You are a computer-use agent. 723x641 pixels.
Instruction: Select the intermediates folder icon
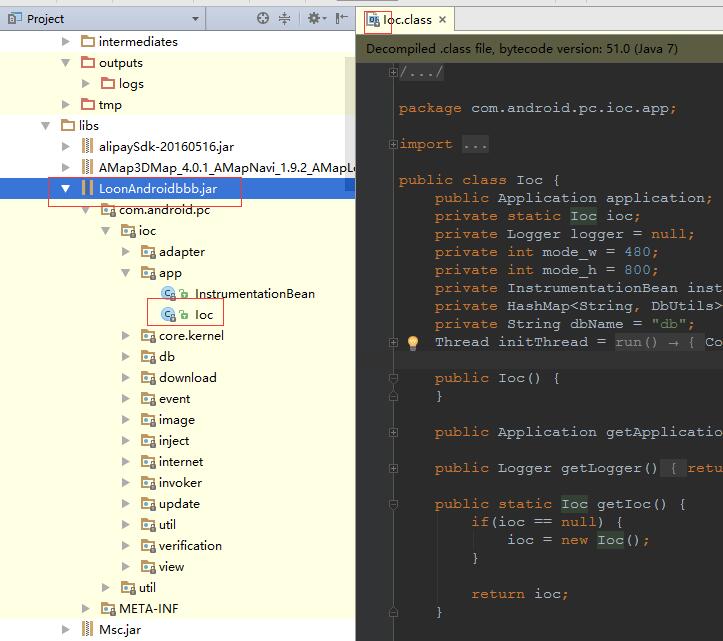coord(88,42)
